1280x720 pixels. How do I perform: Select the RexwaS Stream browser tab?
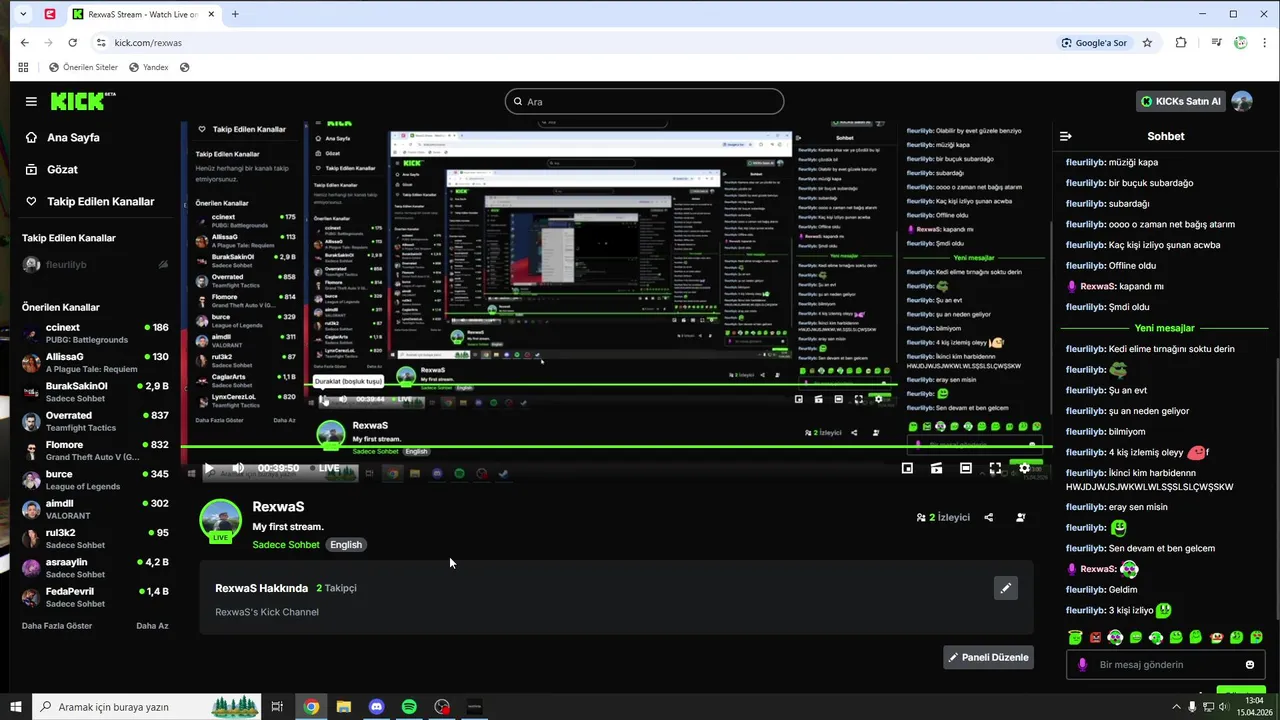[144, 14]
